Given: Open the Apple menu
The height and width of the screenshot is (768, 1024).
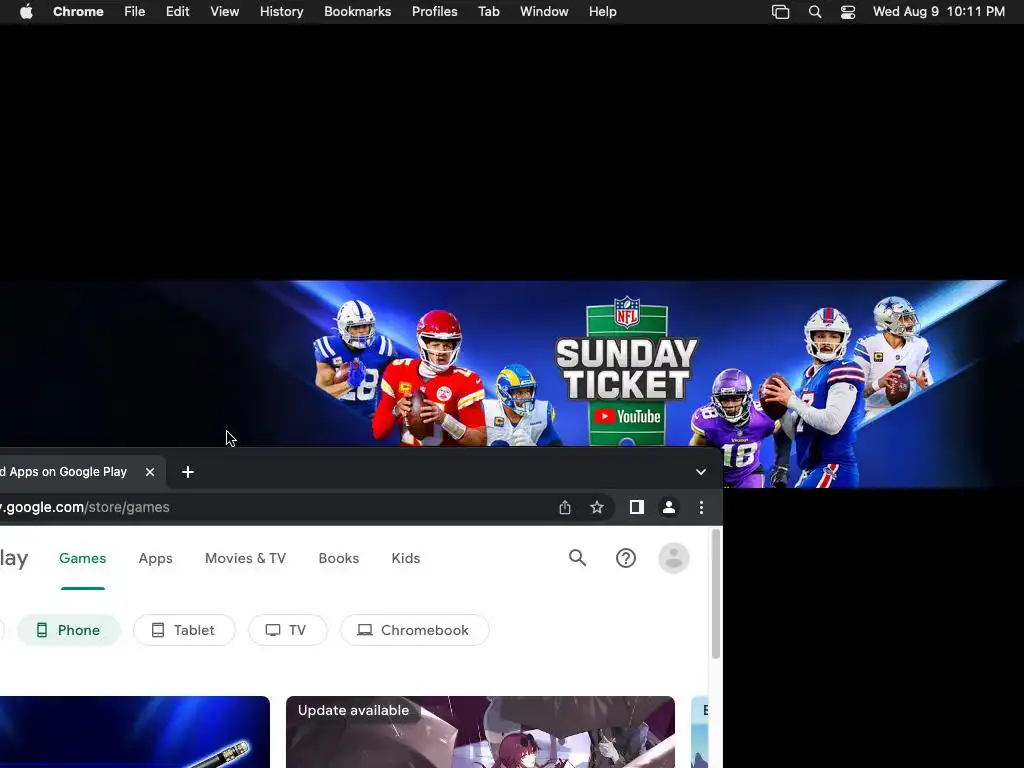Looking at the screenshot, I should (26, 12).
